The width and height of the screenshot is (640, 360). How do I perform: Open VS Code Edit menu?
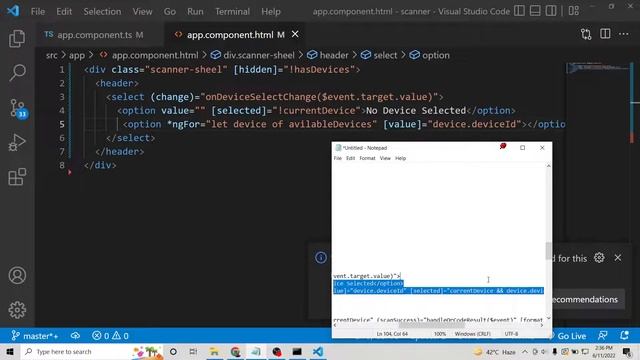click(64, 11)
